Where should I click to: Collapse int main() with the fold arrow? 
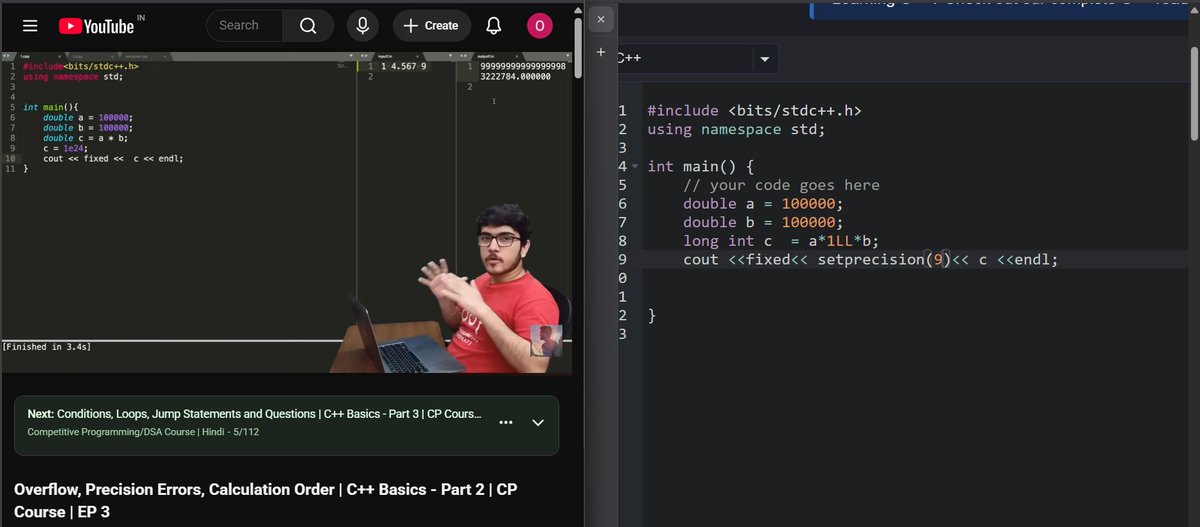[x=635, y=166]
